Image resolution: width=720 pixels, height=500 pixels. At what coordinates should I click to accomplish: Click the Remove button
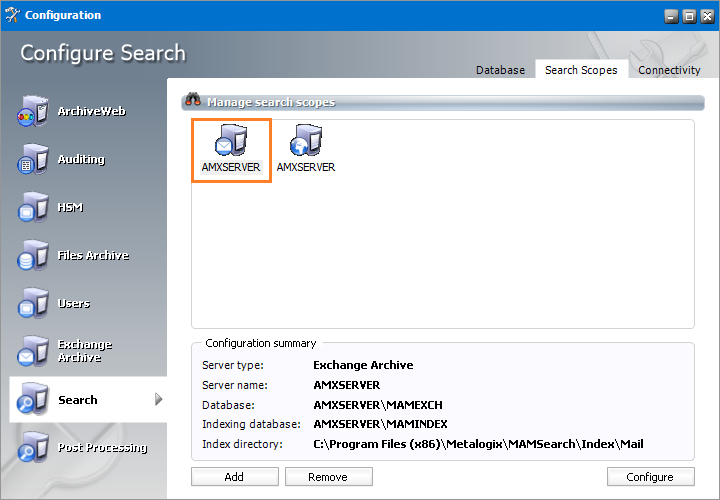pyautogui.click(x=328, y=477)
